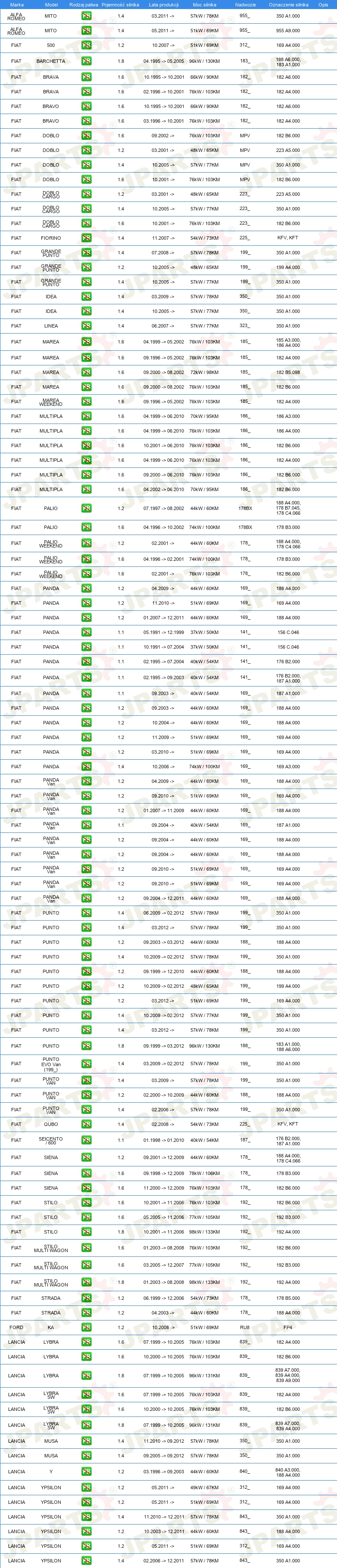Click the fuel icon for SIENA 1.2 09.2001
Viewport: 337px width, 1568px height.
coord(87,1158)
